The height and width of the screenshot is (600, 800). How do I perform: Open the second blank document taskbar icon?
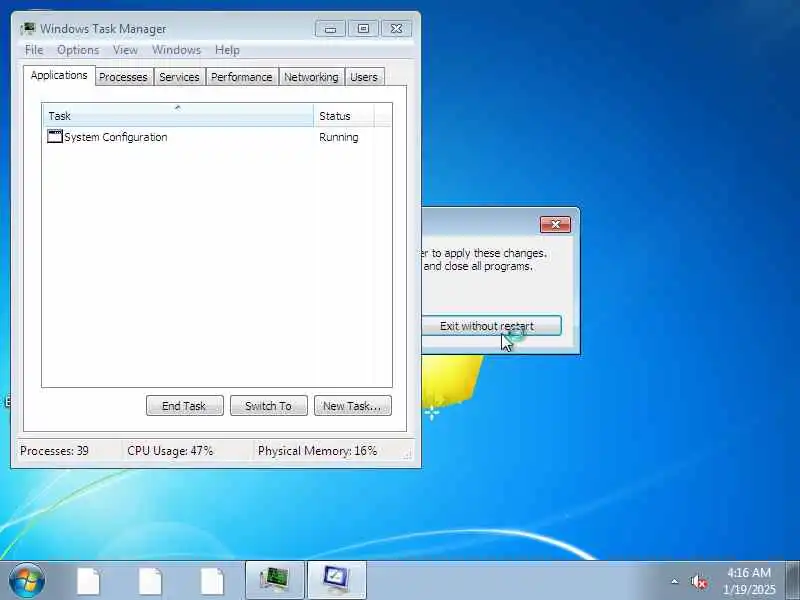[x=151, y=582]
